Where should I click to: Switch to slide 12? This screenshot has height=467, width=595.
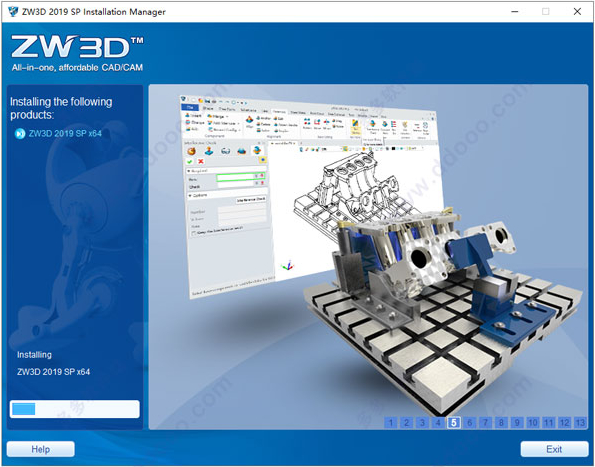(565, 423)
